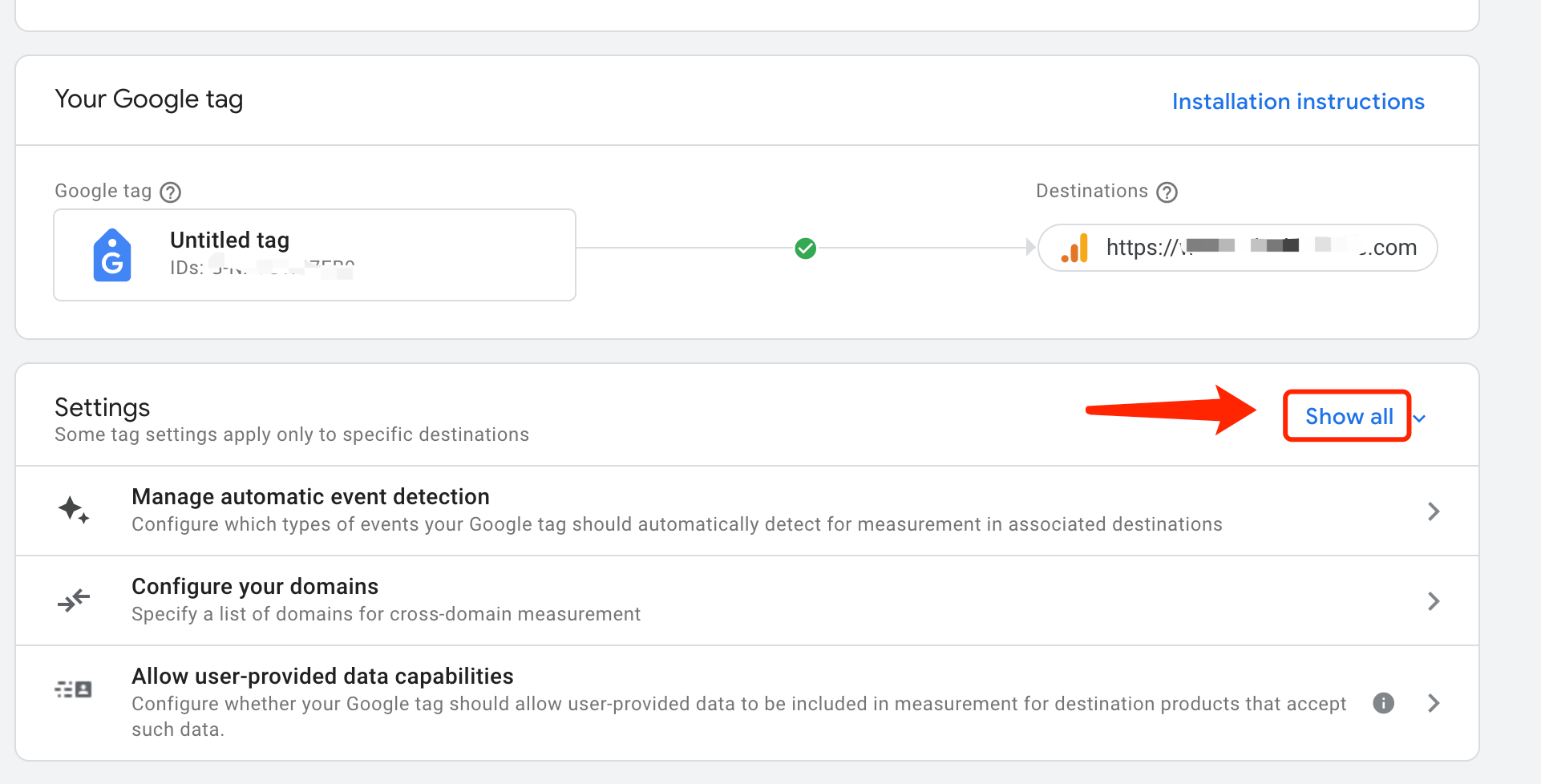Expand the user-provided data row chevron
The height and width of the screenshot is (784, 1541).
[1434, 703]
